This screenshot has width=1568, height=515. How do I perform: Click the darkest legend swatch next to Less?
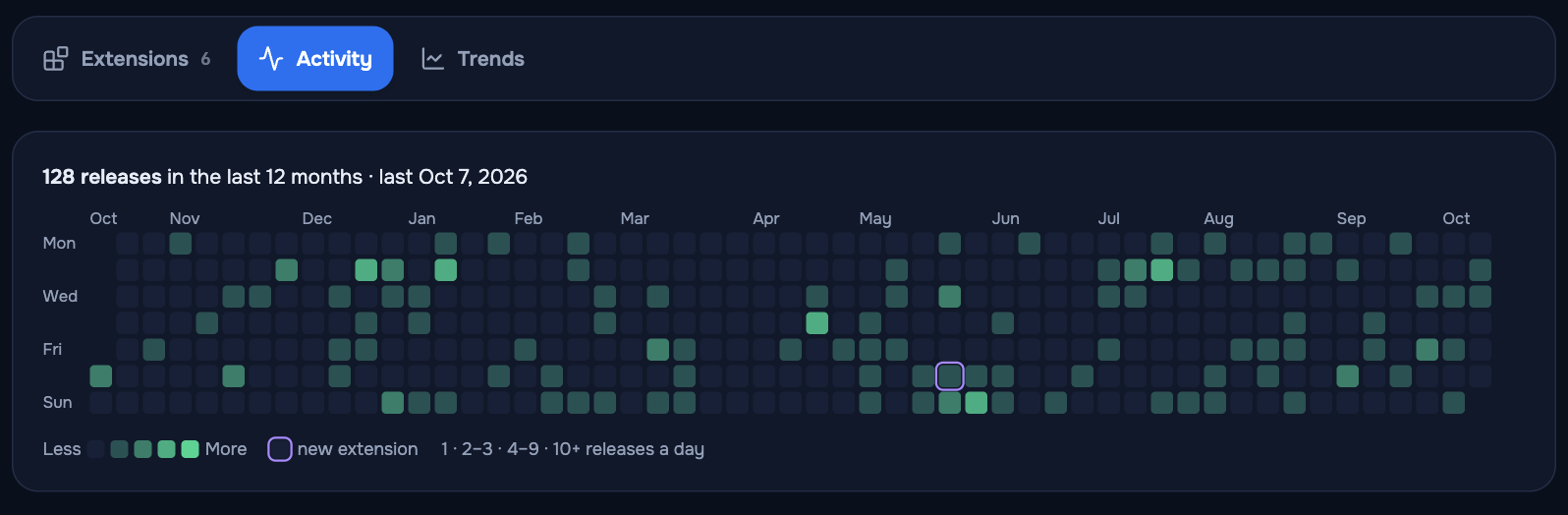(96, 449)
